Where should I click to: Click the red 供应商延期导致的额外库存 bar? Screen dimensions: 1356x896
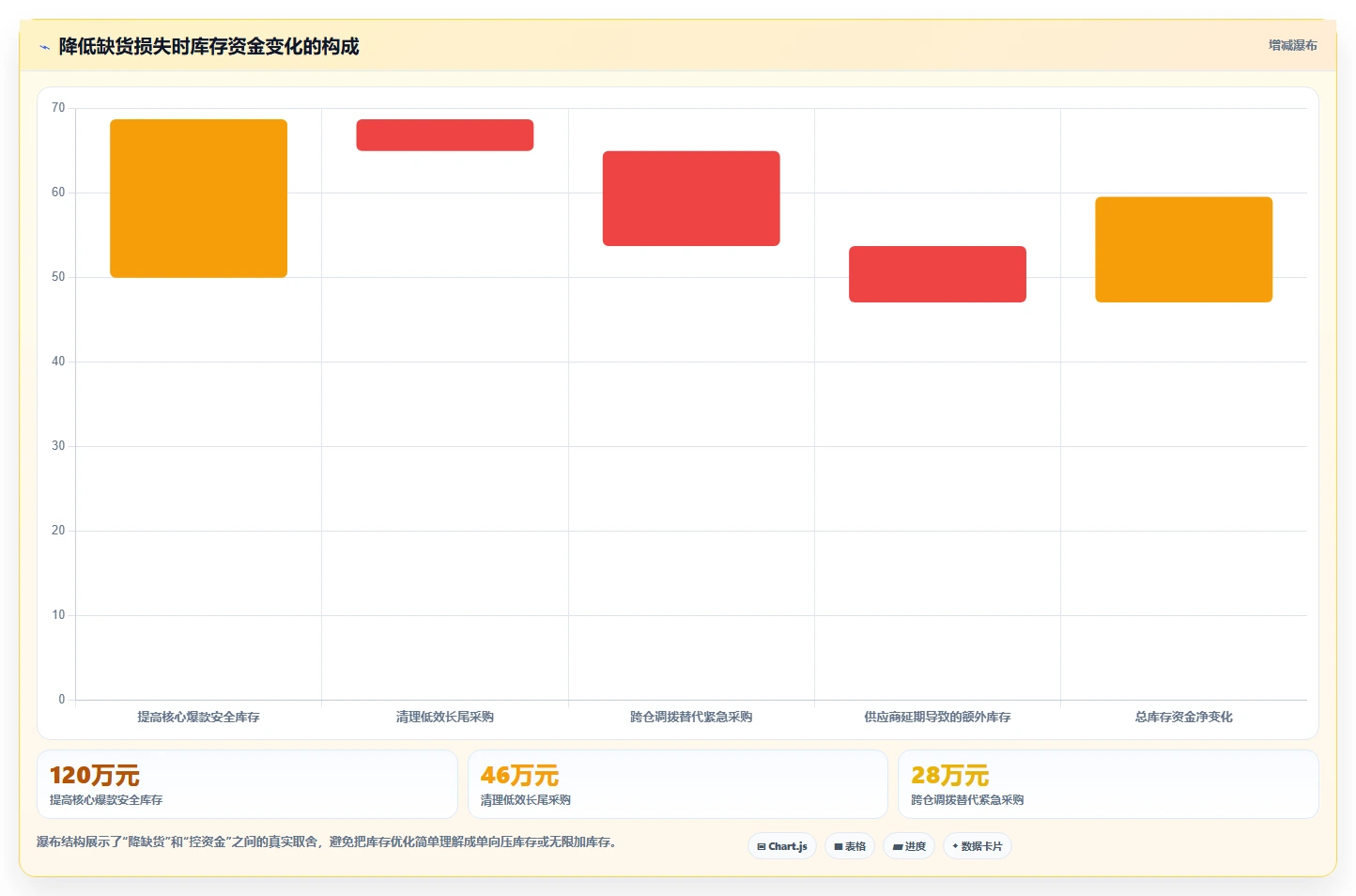(937, 274)
